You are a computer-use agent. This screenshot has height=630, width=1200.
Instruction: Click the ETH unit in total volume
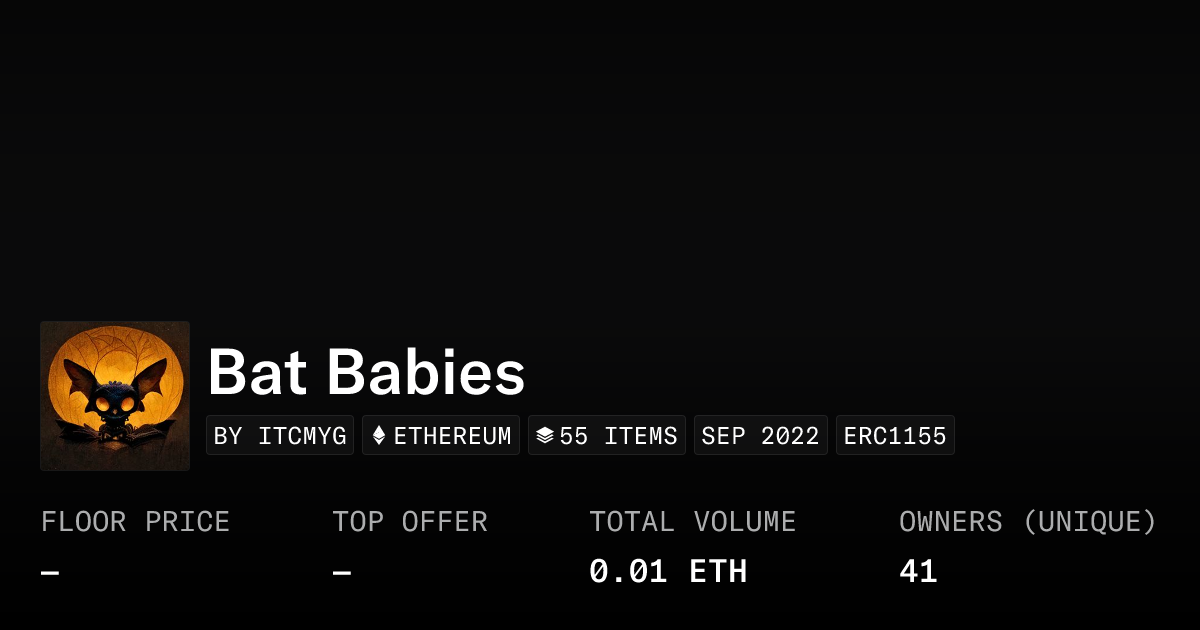(x=718, y=572)
